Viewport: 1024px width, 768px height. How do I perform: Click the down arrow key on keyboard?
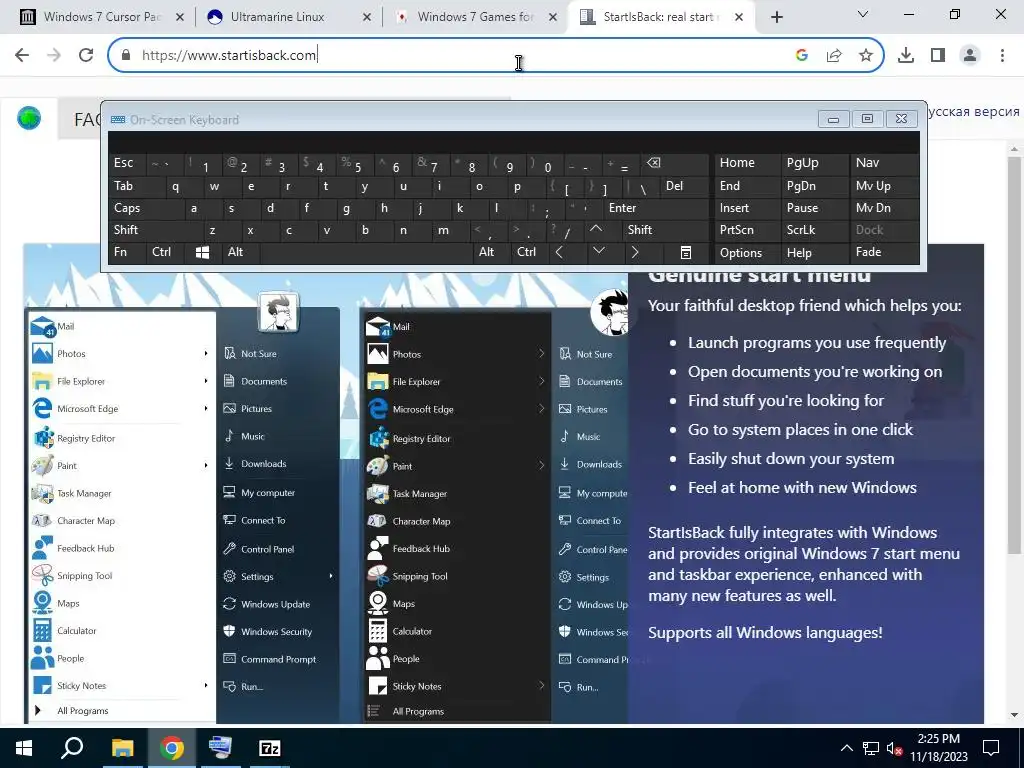coord(598,251)
